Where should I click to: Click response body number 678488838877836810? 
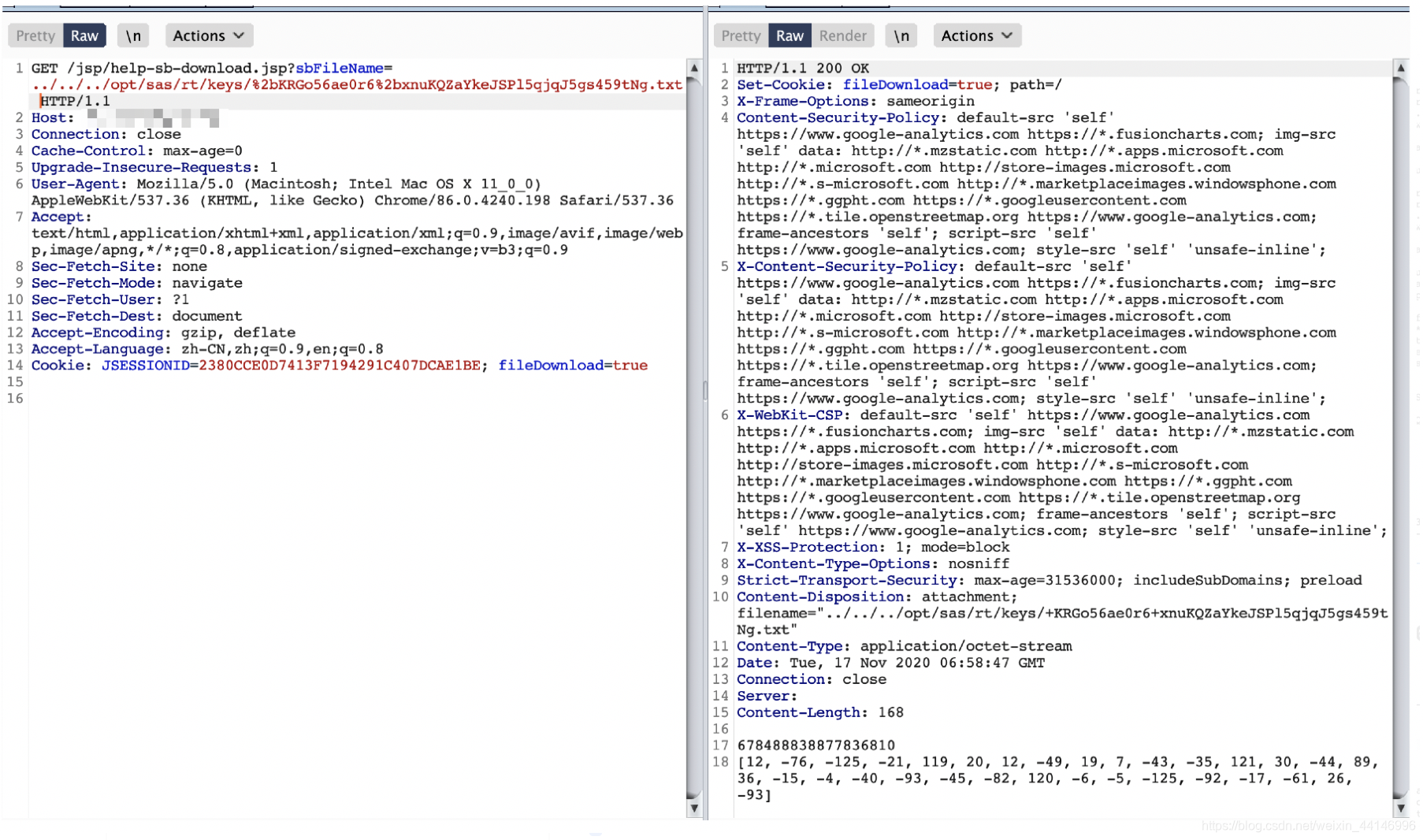coord(816,745)
